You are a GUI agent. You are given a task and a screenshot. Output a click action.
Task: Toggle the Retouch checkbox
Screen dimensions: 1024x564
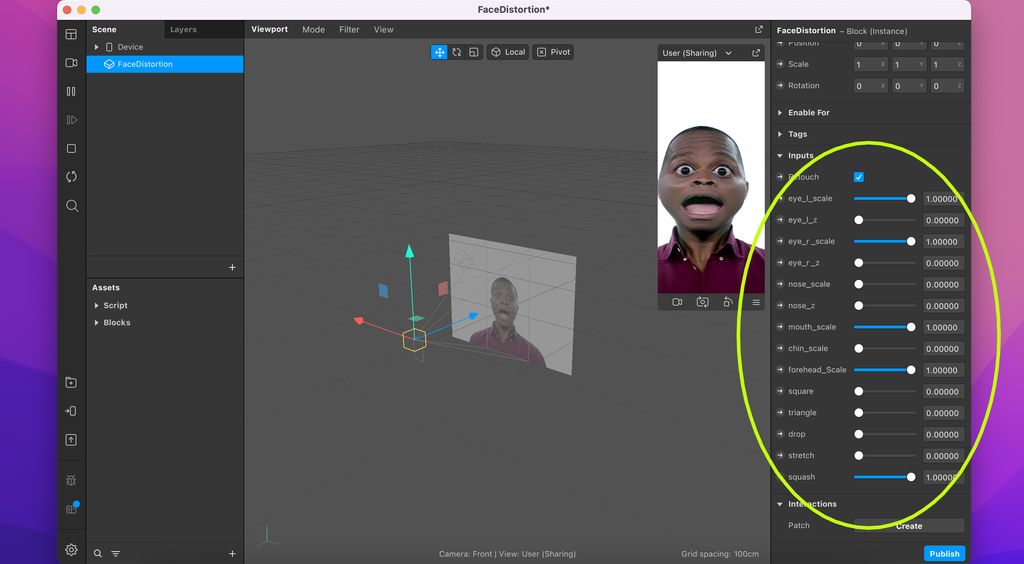859,177
